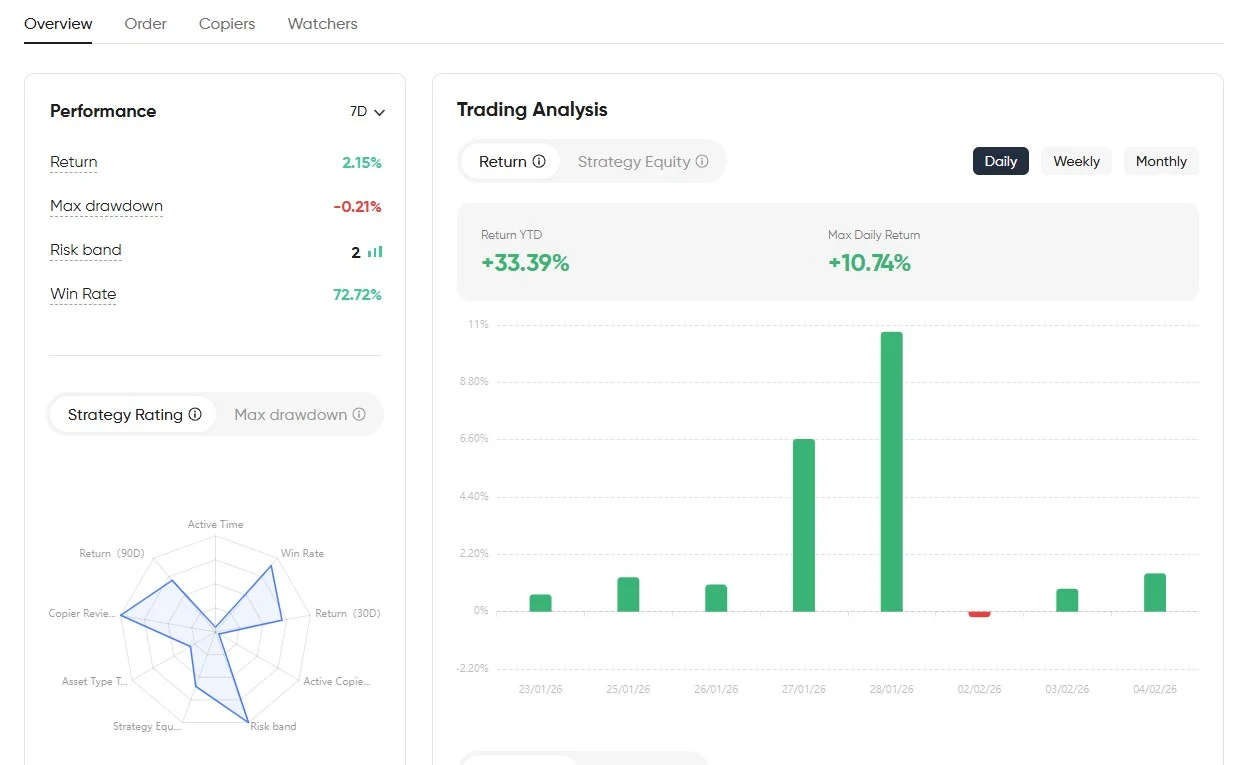Set chart interval to Weekly
This screenshot has width=1239, height=765.
pos(1076,161)
